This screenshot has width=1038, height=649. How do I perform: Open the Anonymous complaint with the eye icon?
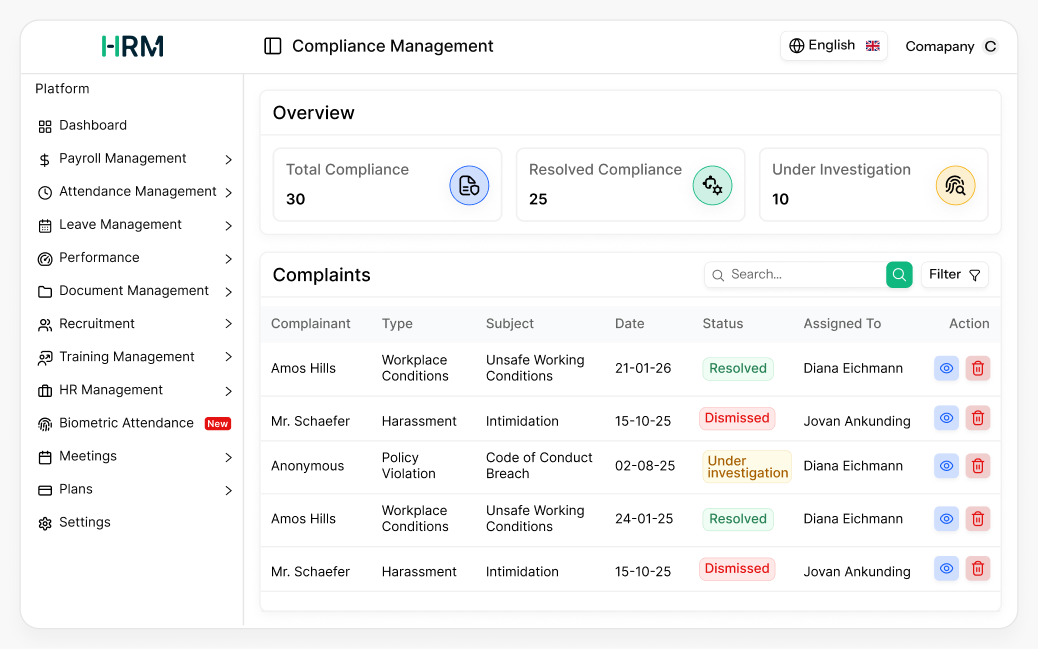(946, 466)
